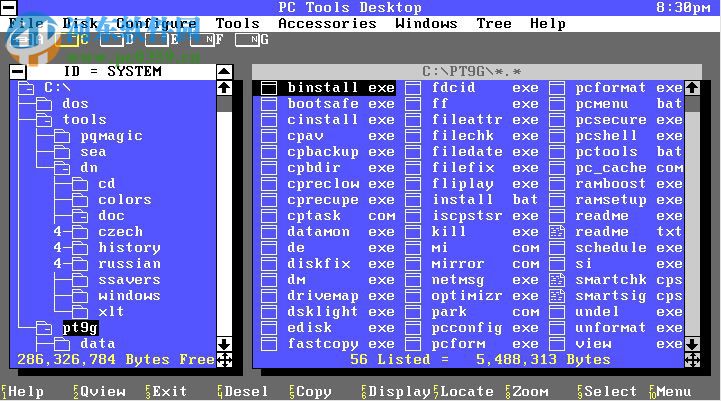Open the desktop control menu box
Screen dimensions: 721x401
[8, 7]
